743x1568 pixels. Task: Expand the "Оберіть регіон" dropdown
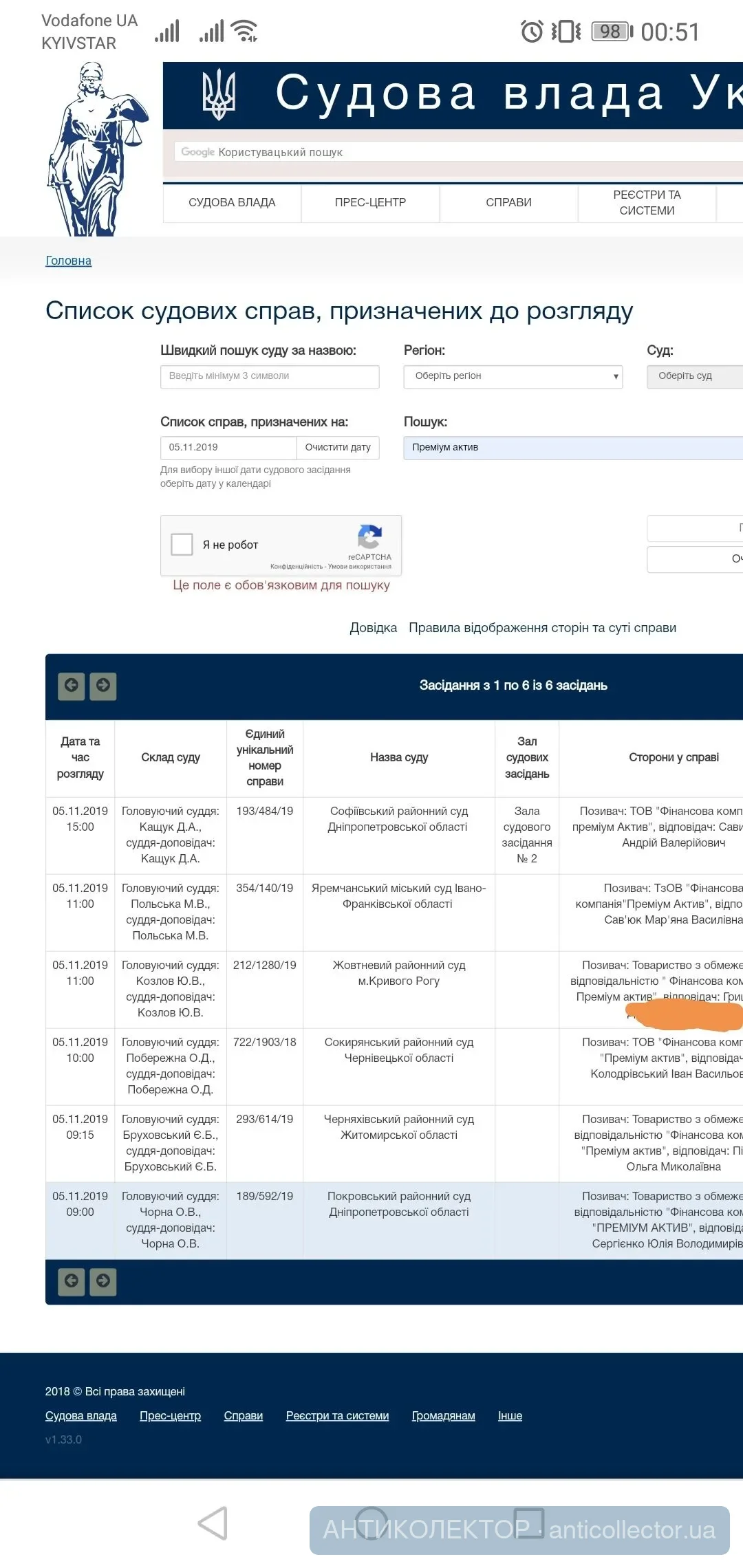[x=513, y=376]
